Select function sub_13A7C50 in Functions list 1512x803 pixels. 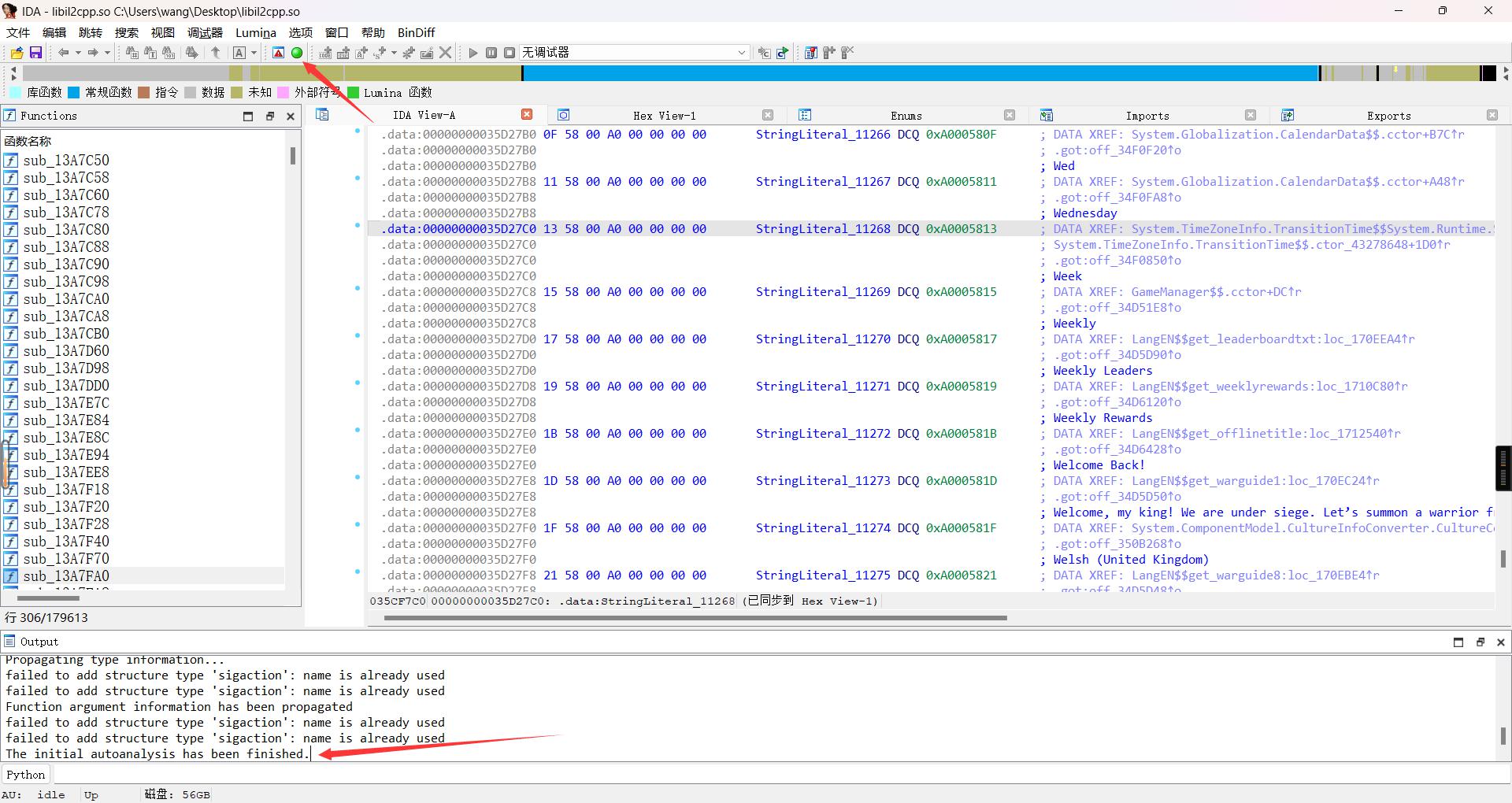tap(66, 160)
